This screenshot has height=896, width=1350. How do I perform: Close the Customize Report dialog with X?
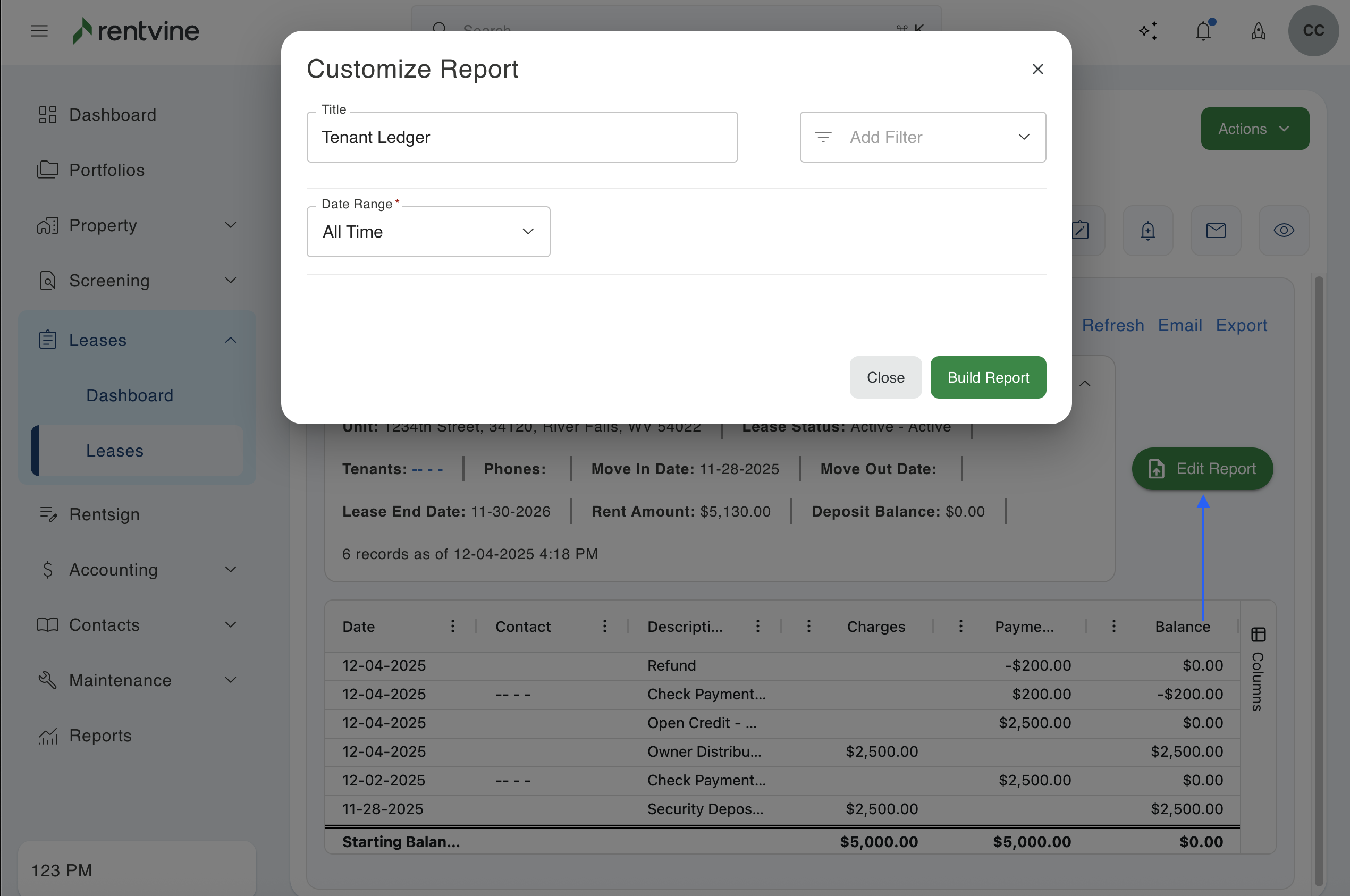pos(1037,69)
